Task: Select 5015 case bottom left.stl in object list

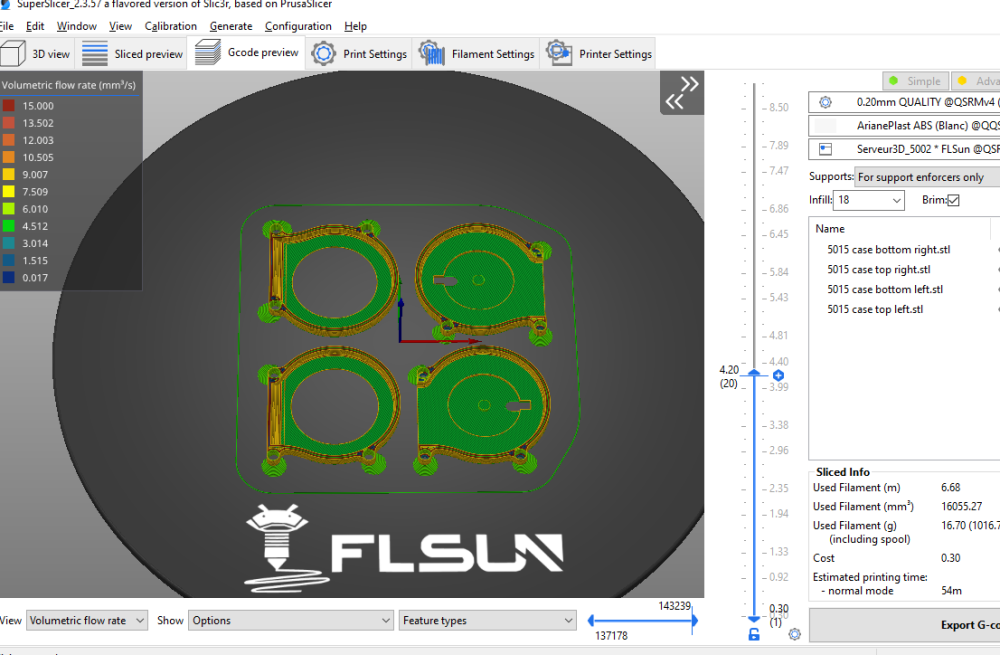Action: click(885, 290)
